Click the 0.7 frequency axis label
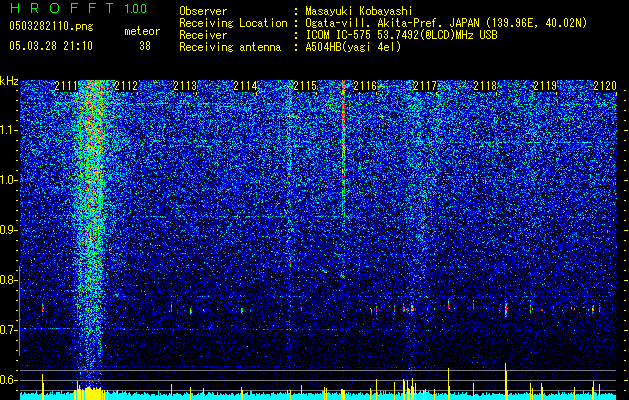The width and height of the screenshot is (629, 400). click(9, 330)
